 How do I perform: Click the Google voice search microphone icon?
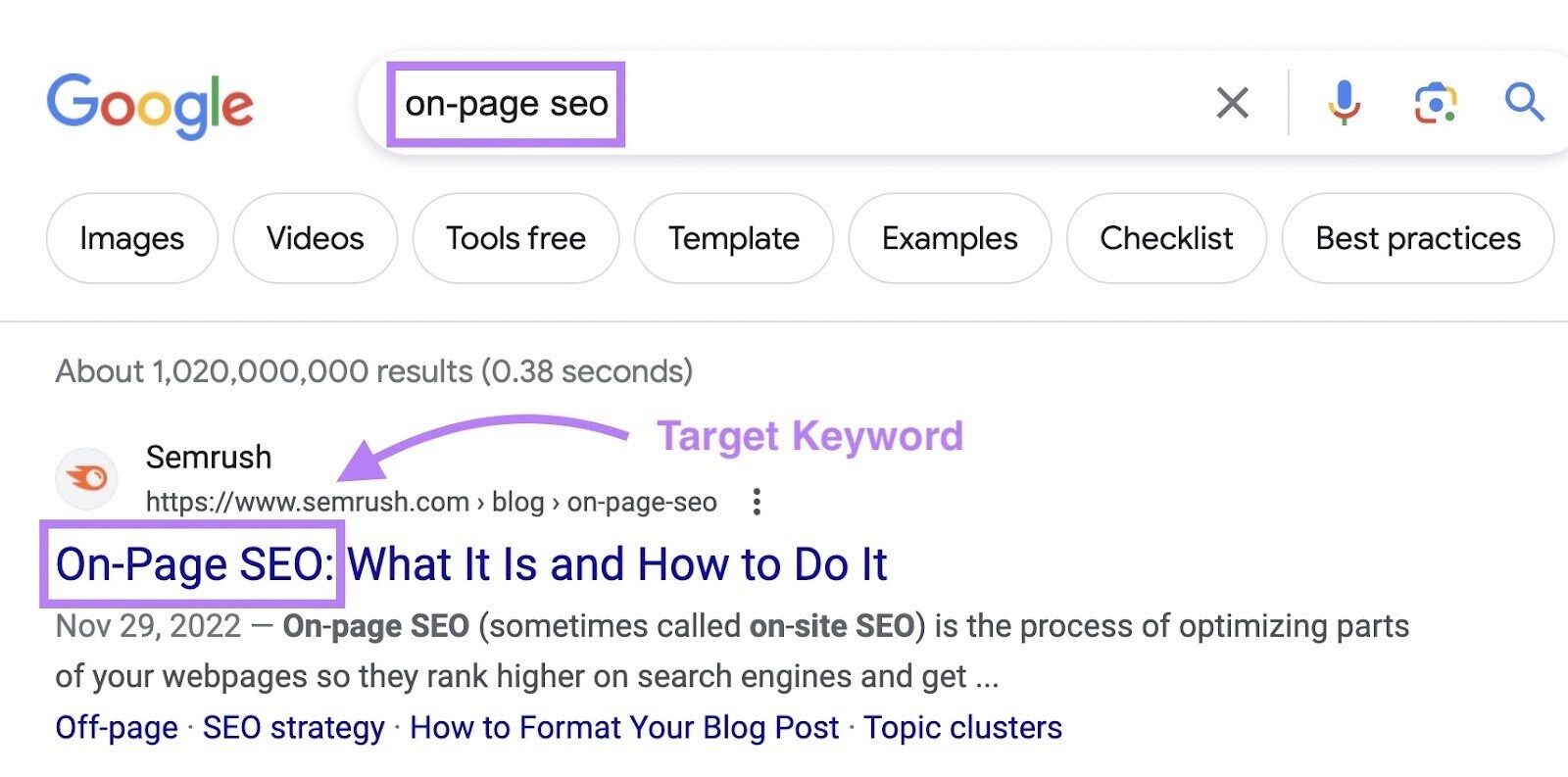pyautogui.click(x=1343, y=103)
